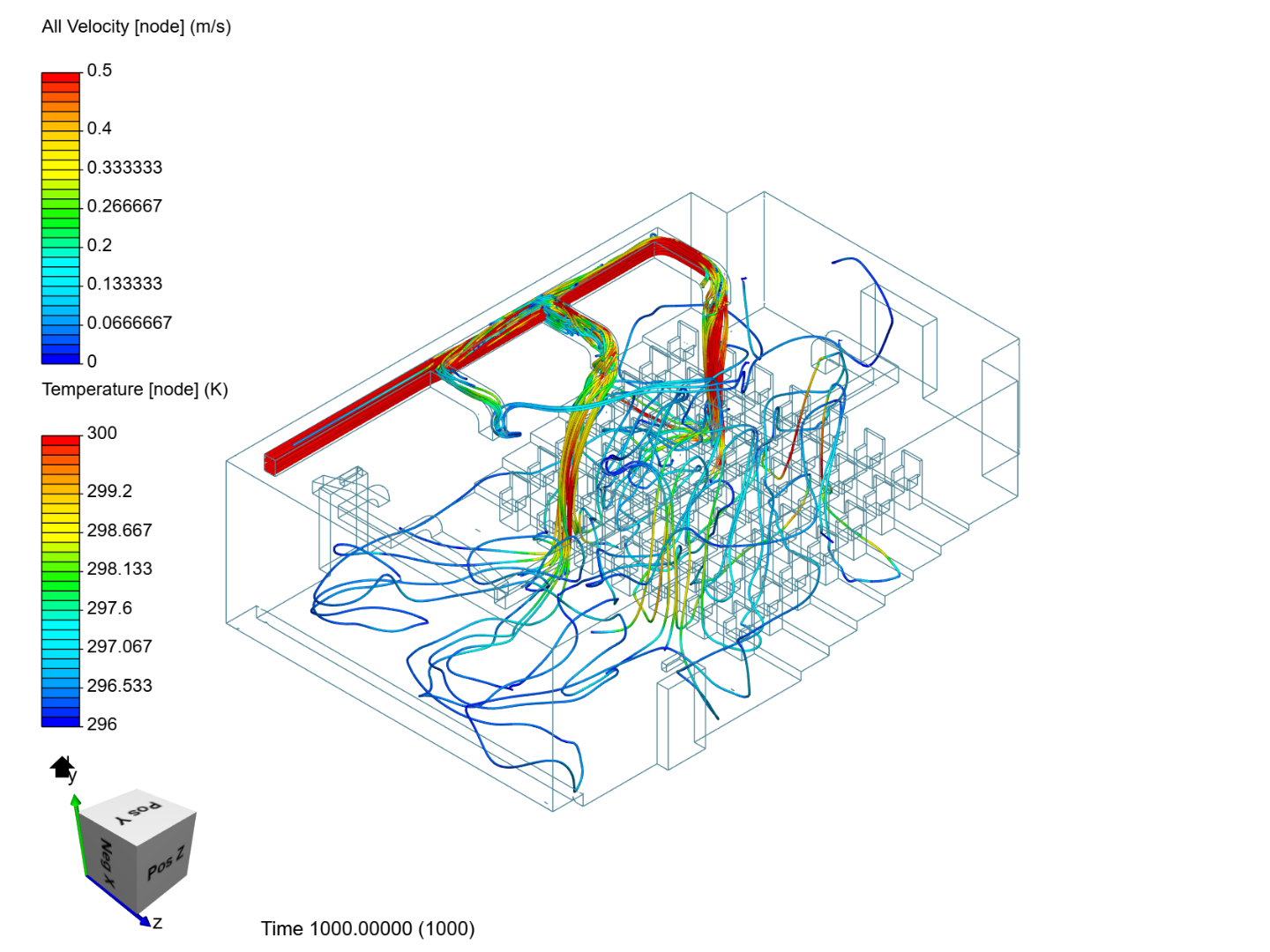Select the Pos Z face of orientation cube
Viewport: 1270px width, 952px height.
[x=165, y=863]
